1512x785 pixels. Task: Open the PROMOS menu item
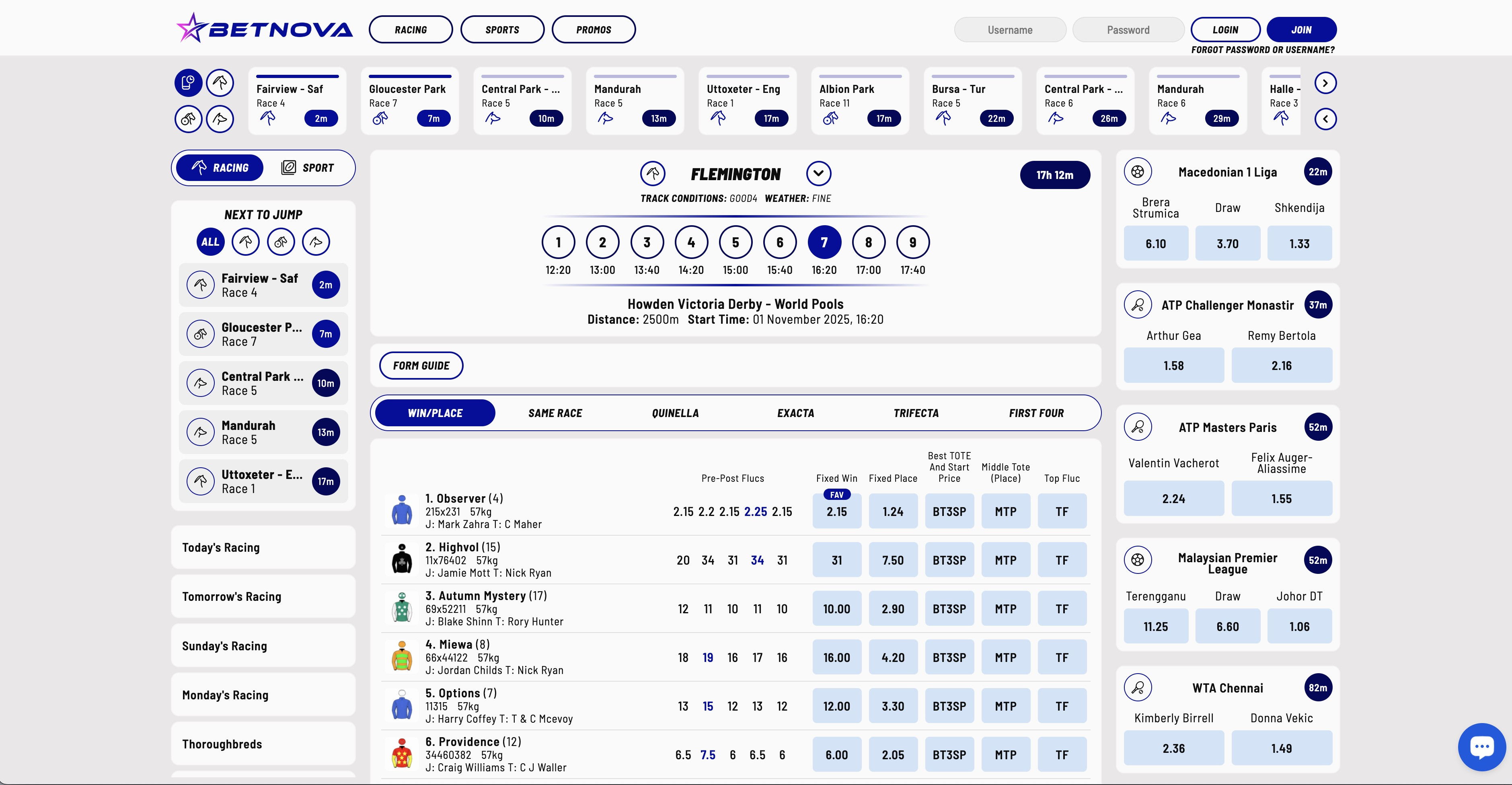point(594,29)
